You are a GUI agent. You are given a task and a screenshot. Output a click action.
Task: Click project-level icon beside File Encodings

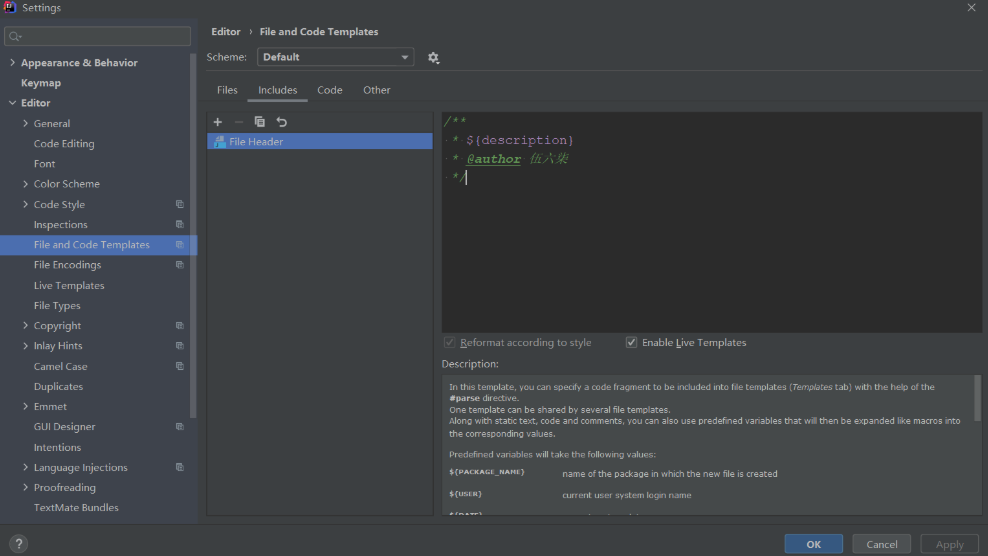180,265
